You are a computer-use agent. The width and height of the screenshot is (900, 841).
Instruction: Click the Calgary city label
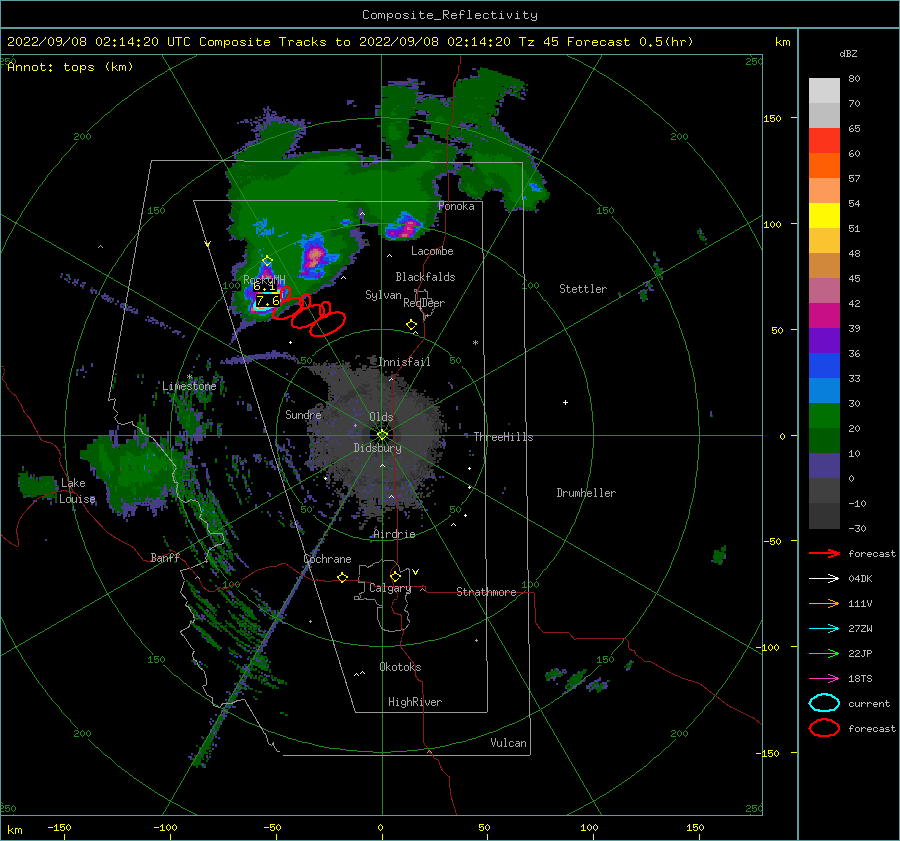tap(390, 588)
